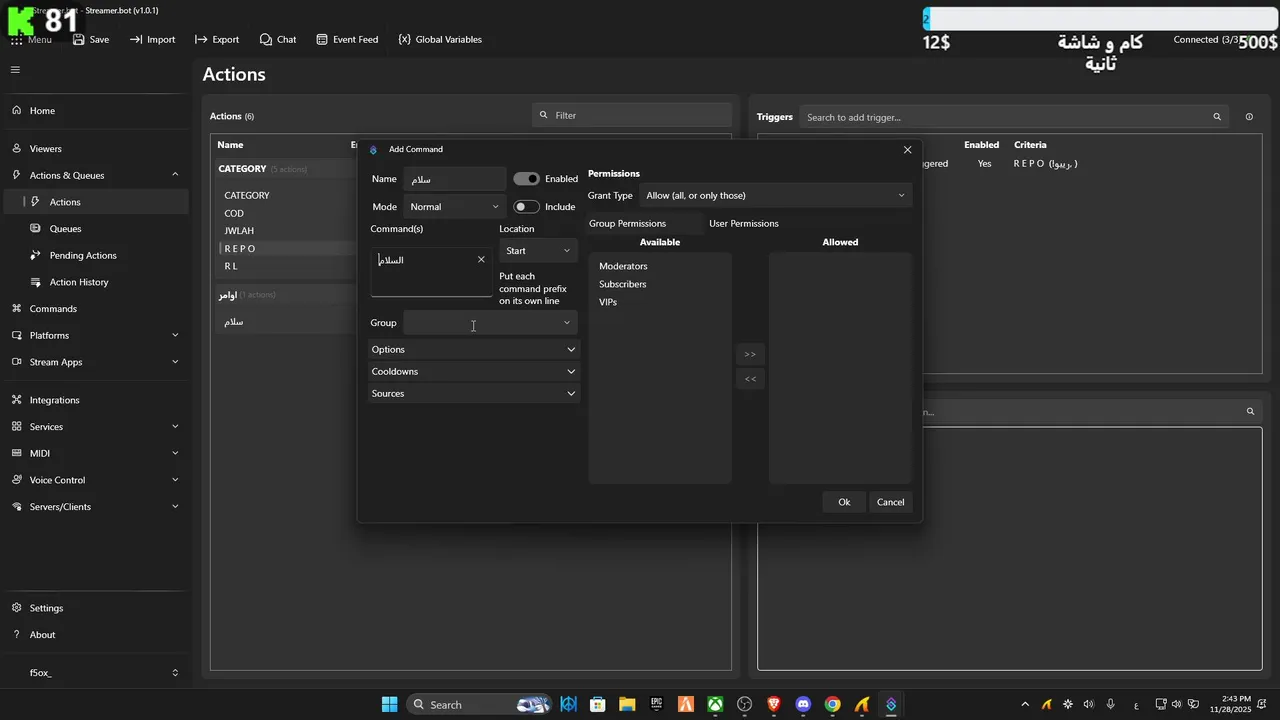This screenshot has height=720, width=1280.
Task: Click the >> move to Allowed button
Action: [750, 354]
